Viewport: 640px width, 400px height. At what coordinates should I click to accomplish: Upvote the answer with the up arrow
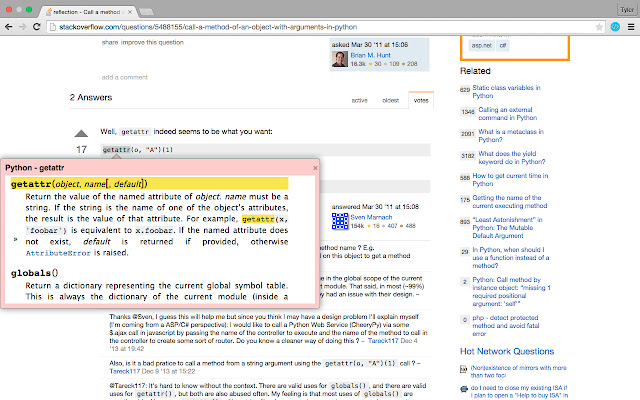[x=81, y=133]
